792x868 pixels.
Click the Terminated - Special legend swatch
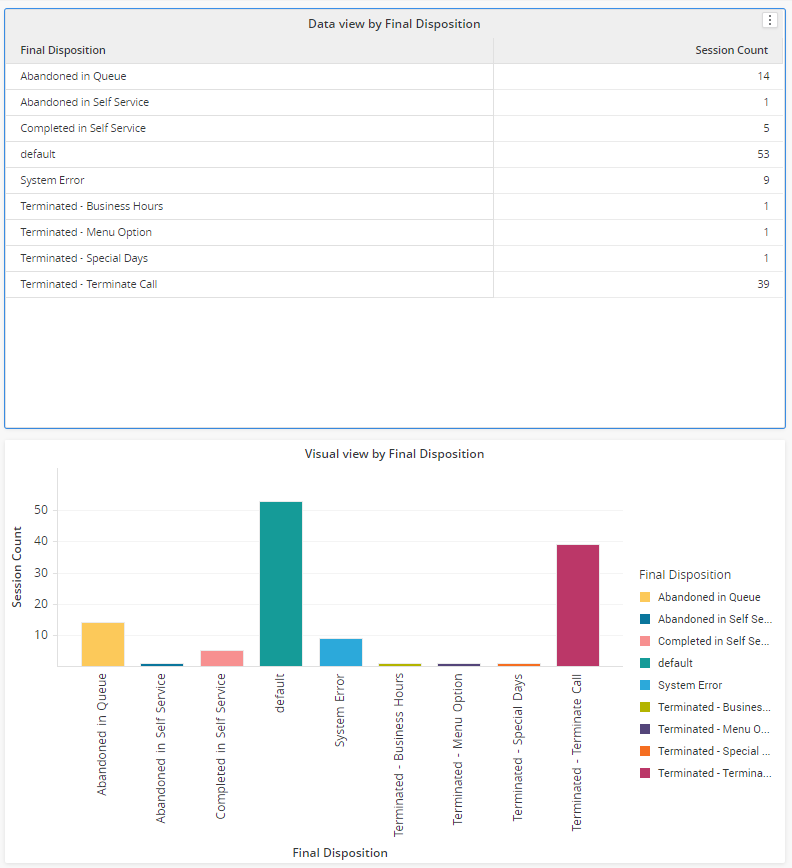coord(645,751)
